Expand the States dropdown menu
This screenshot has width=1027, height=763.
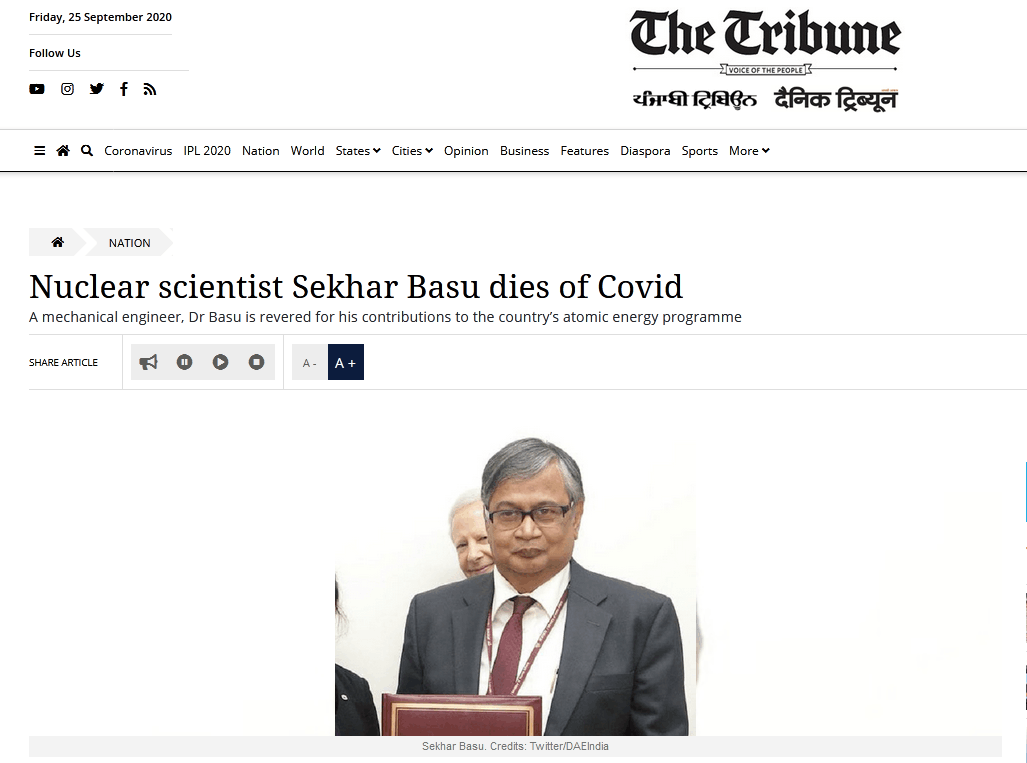358,151
